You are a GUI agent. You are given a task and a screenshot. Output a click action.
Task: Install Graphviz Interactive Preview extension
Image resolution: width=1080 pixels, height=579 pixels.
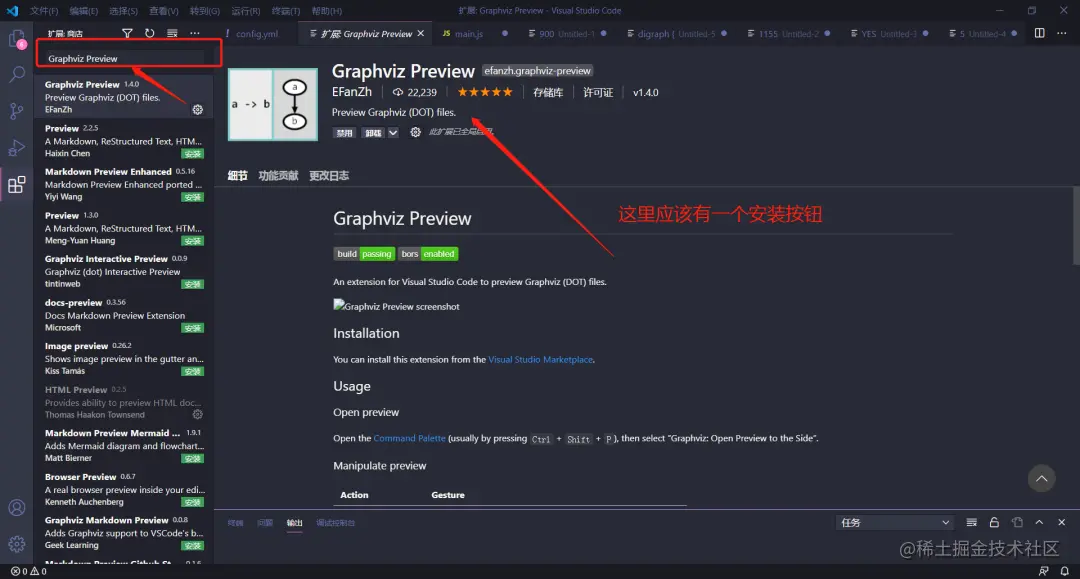(192, 284)
